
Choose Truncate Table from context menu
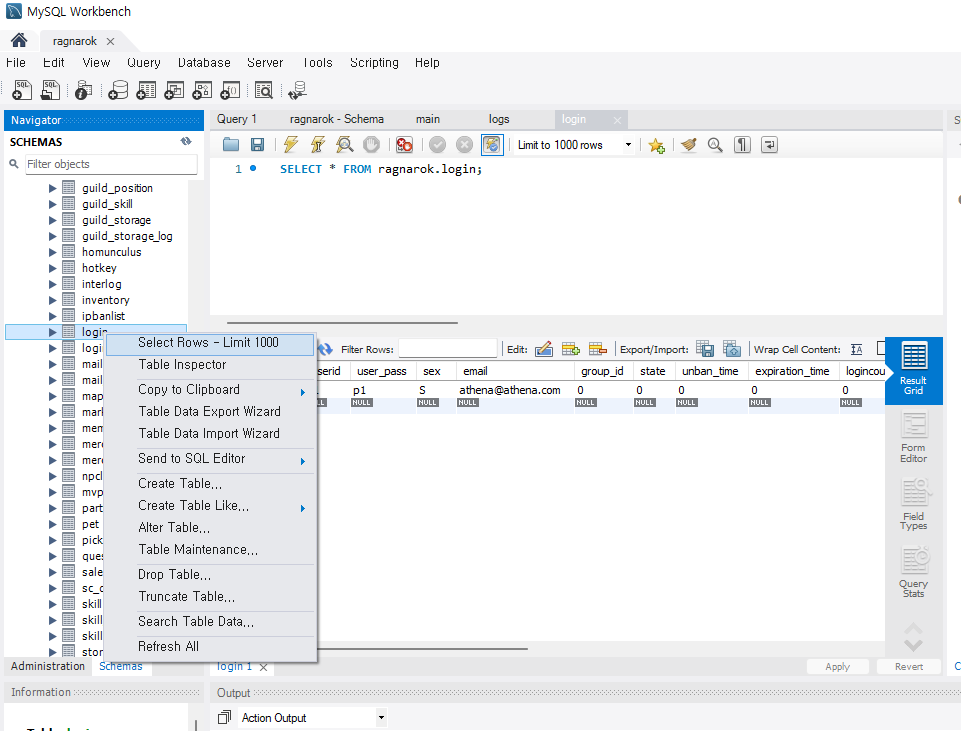(x=210, y=597)
